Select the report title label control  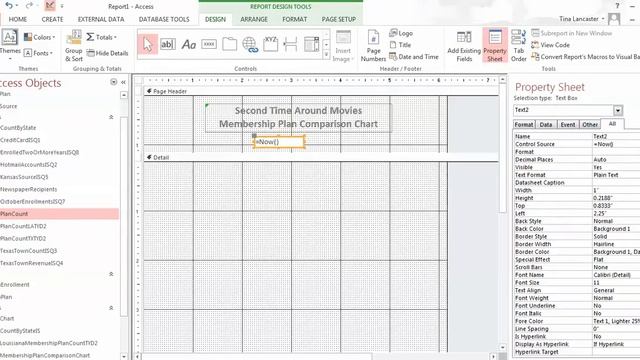(x=298, y=118)
